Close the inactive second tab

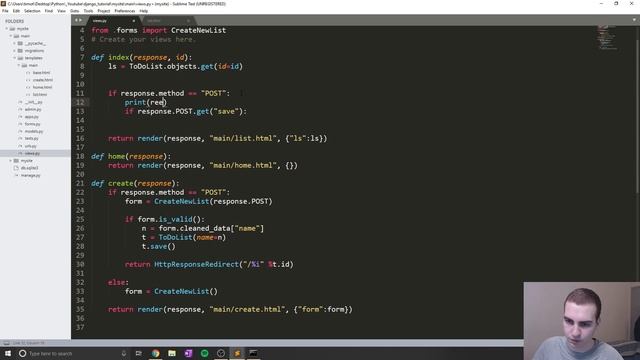188,20
